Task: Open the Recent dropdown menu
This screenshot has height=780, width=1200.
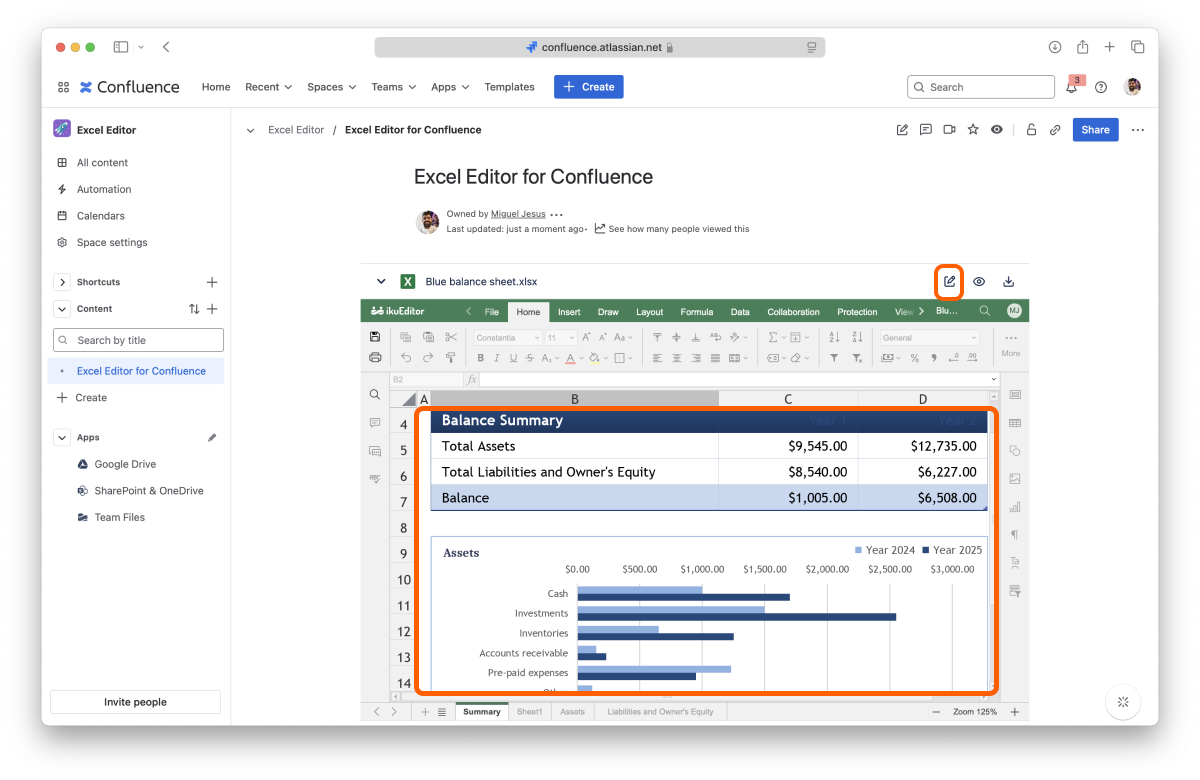Action: click(x=269, y=87)
